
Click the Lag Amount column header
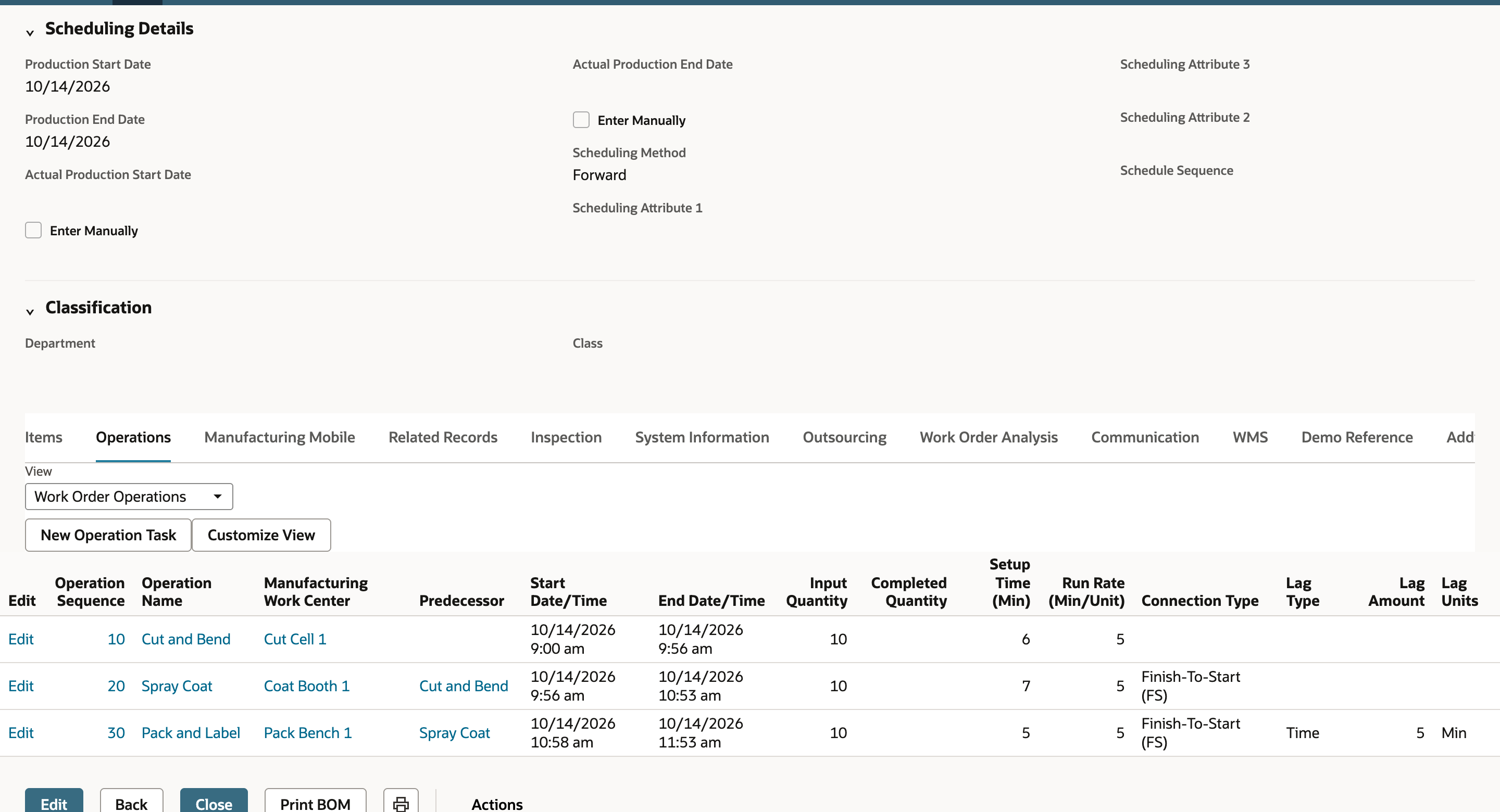click(x=1396, y=591)
